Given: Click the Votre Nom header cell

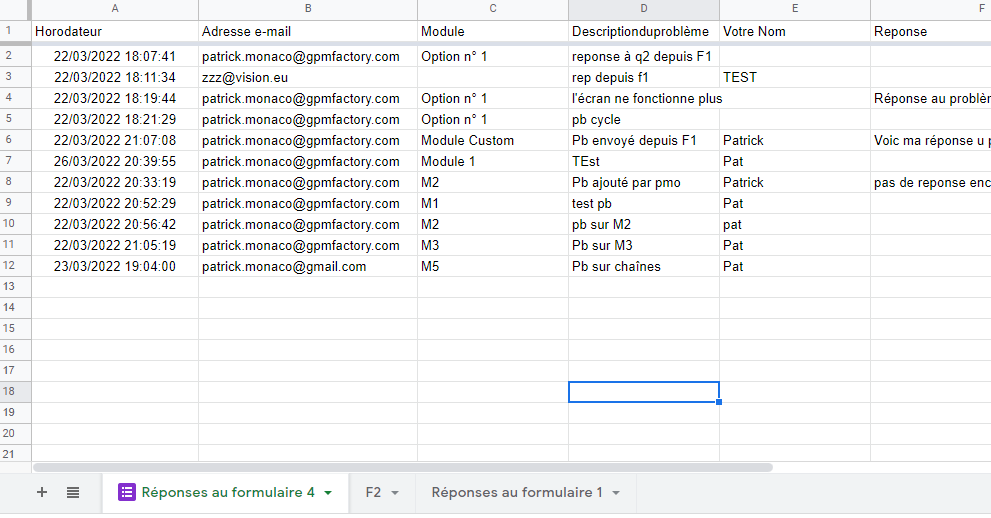Looking at the screenshot, I should pos(794,32).
